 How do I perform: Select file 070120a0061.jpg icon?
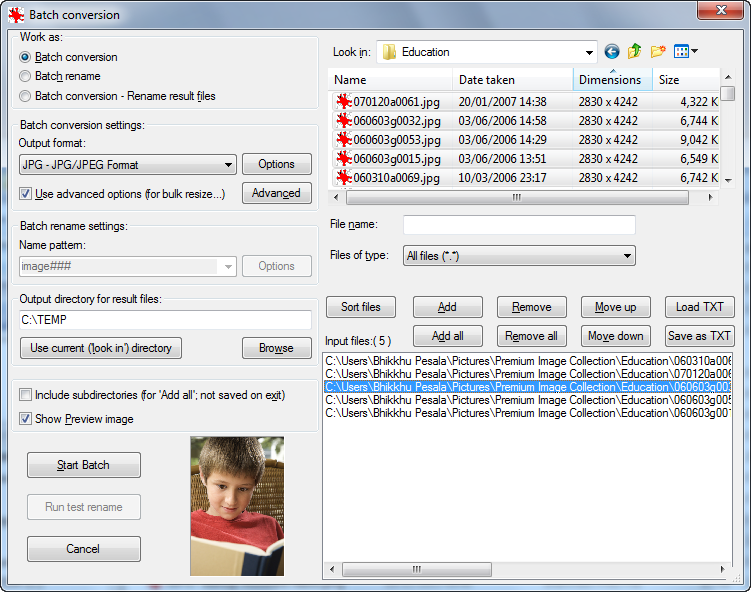pyautogui.click(x=344, y=101)
